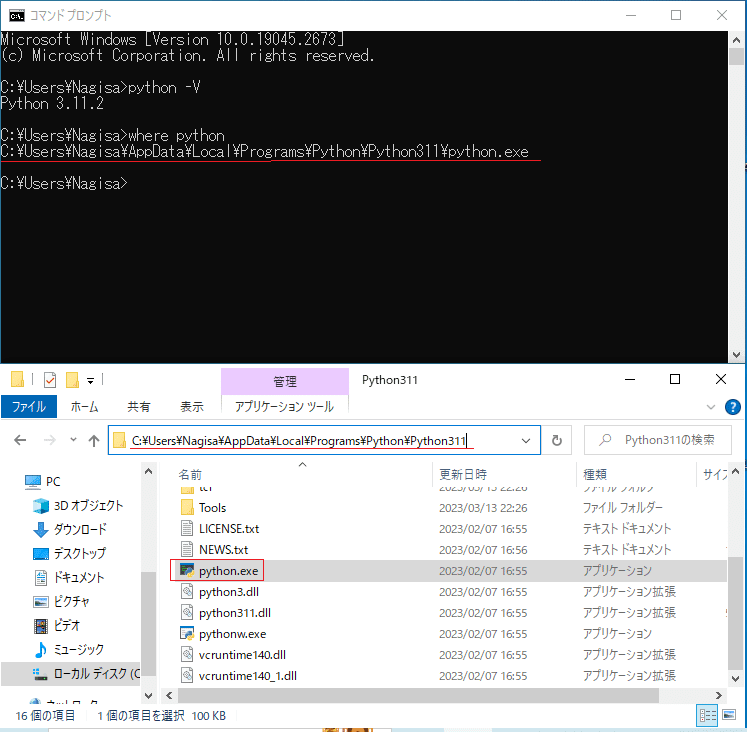Select ダウンロード in navigation pane

[x=70, y=529]
